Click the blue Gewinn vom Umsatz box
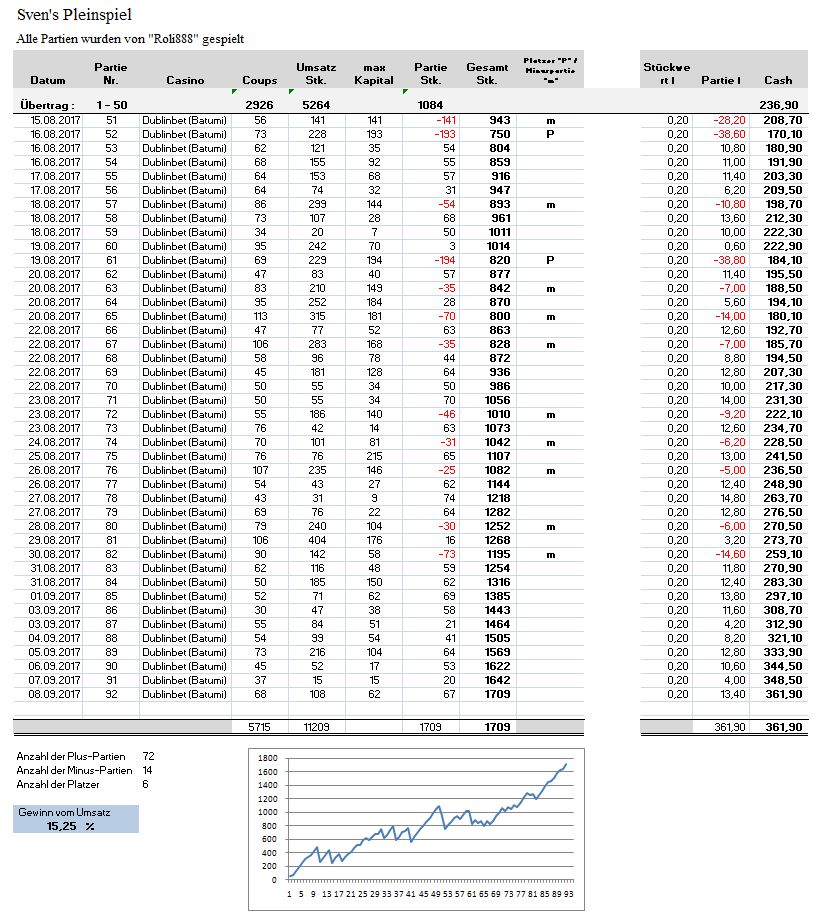Image resolution: width=813 pixels, height=915 pixels. 76,820
